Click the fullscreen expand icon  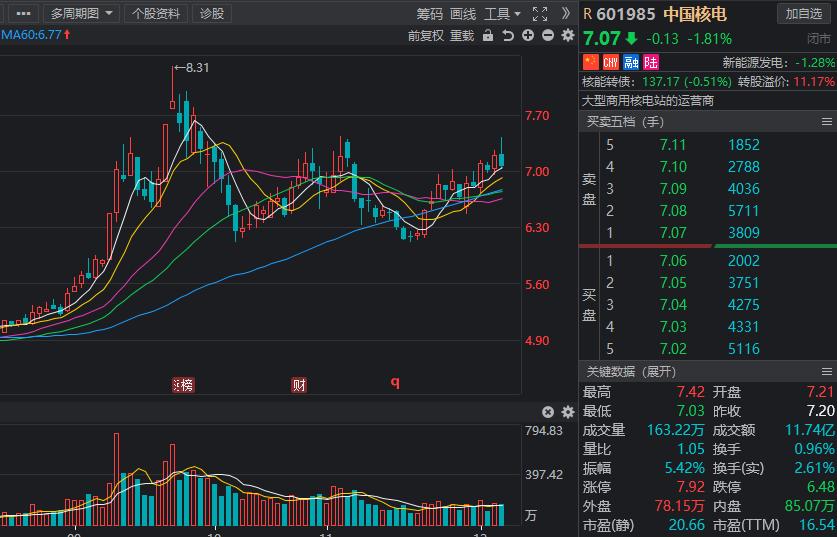tap(540, 14)
